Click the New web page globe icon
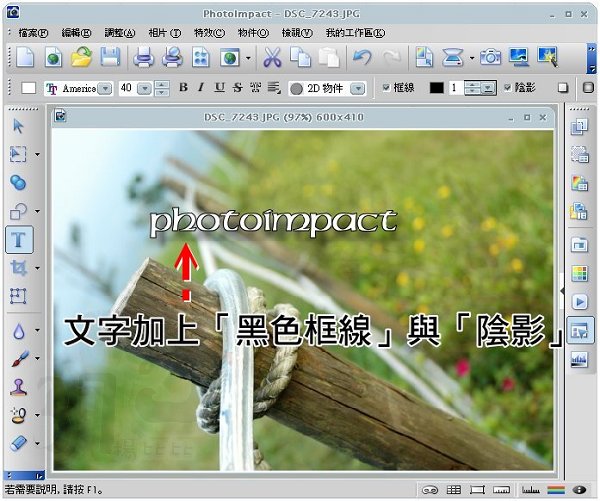 pyautogui.click(x=53, y=58)
